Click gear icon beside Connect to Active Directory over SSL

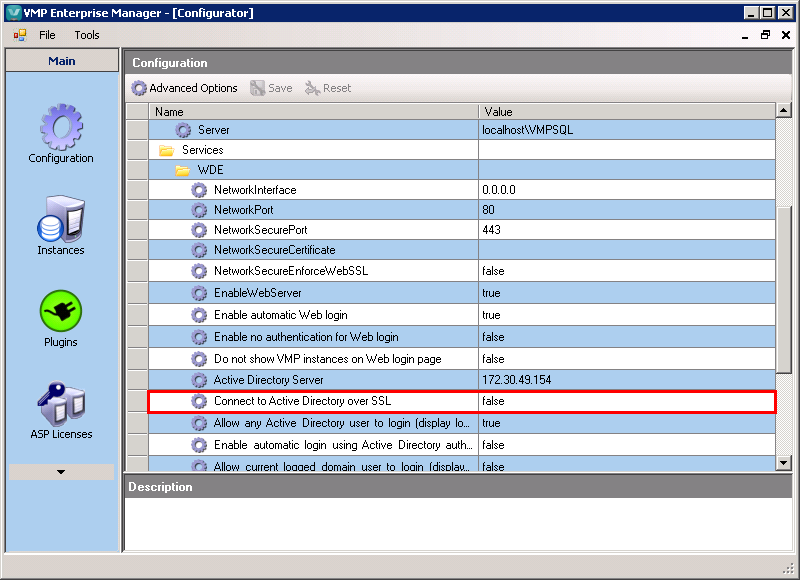point(199,401)
